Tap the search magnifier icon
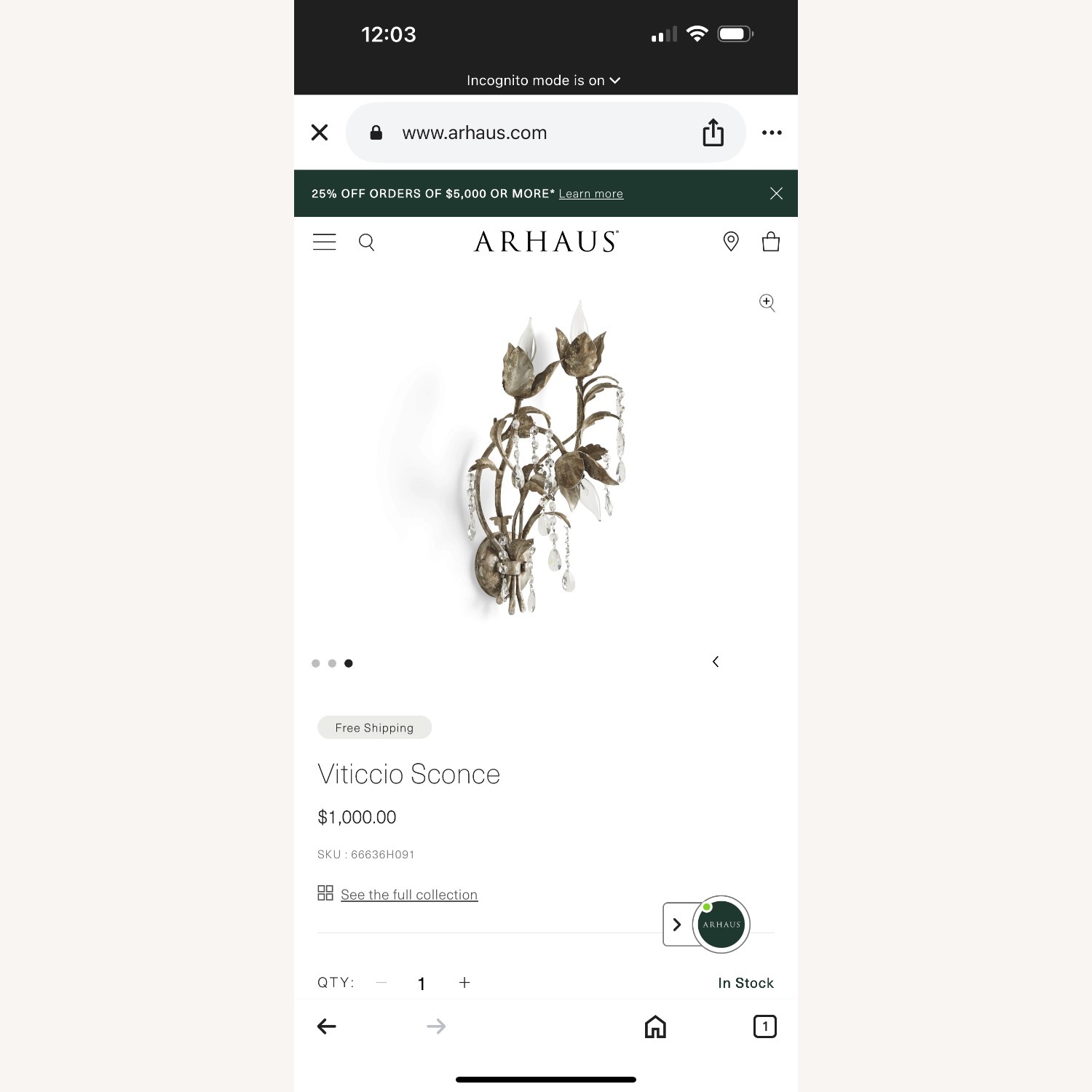This screenshot has width=1092, height=1092. (367, 242)
